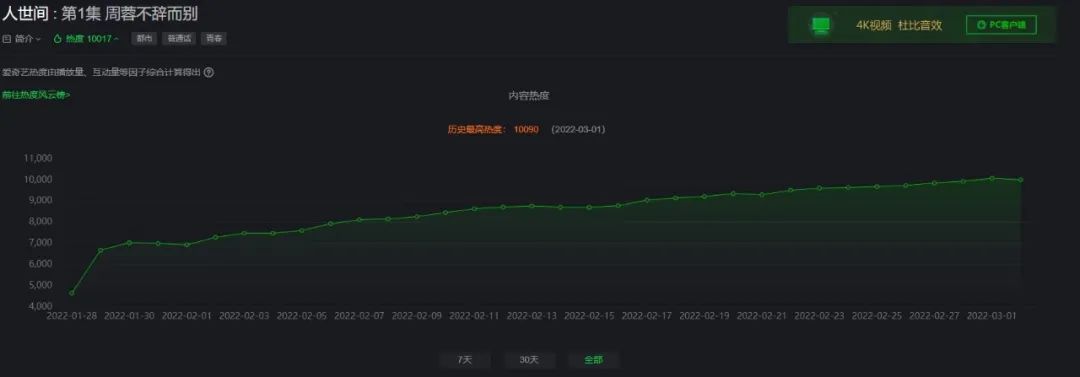This screenshot has height=377, width=1080.
Task: Click the peak data point on 2022-03-01
Action: pyautogui.click(x=991, y=178)
